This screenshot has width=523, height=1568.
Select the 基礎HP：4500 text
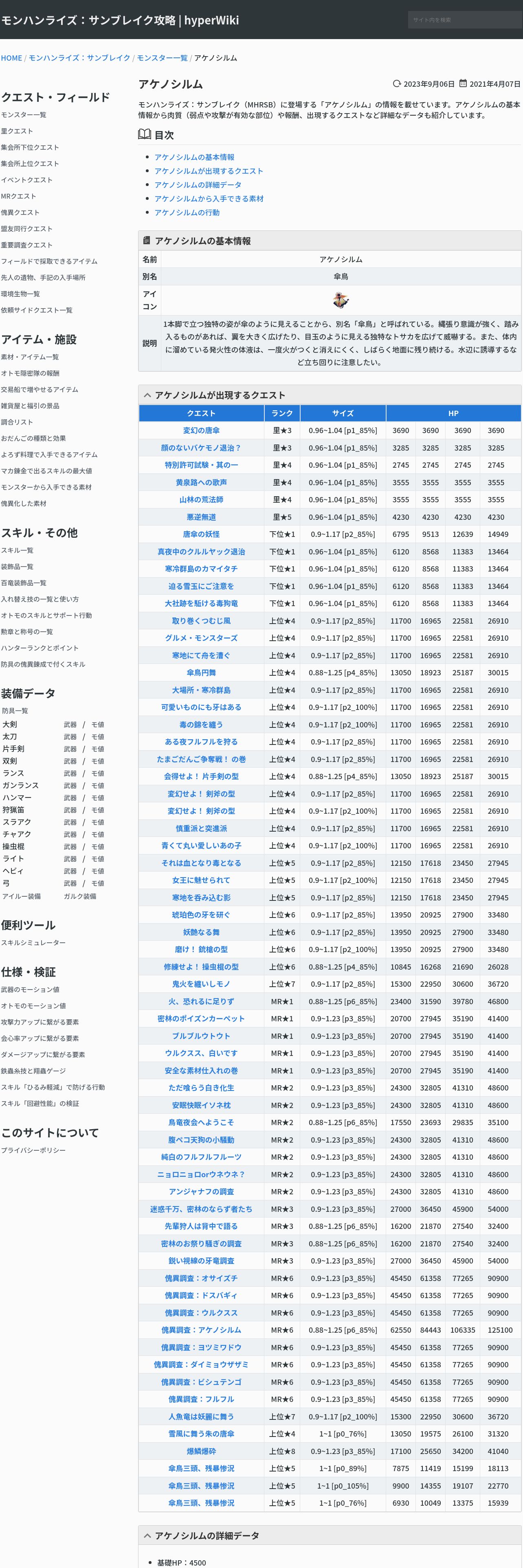point(181,1563)
